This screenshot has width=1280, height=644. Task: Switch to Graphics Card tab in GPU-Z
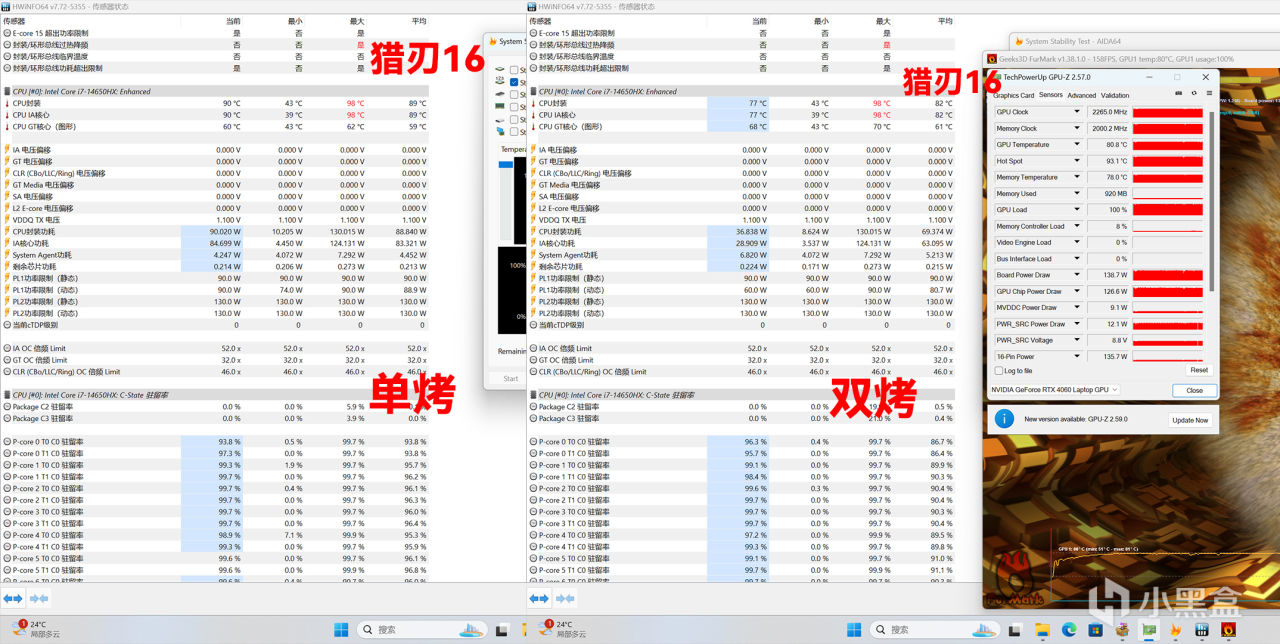[x=1013, y=95]
